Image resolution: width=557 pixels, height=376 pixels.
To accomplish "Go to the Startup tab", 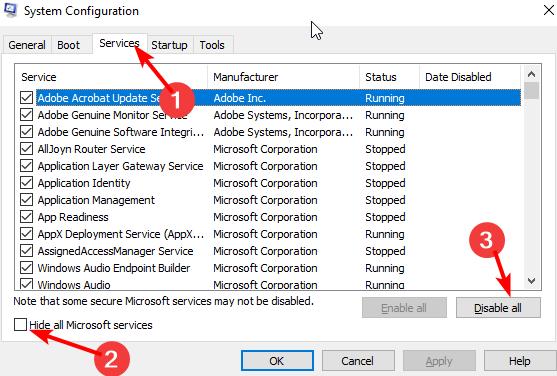I will pyautogui.click(x=169, y=45).
